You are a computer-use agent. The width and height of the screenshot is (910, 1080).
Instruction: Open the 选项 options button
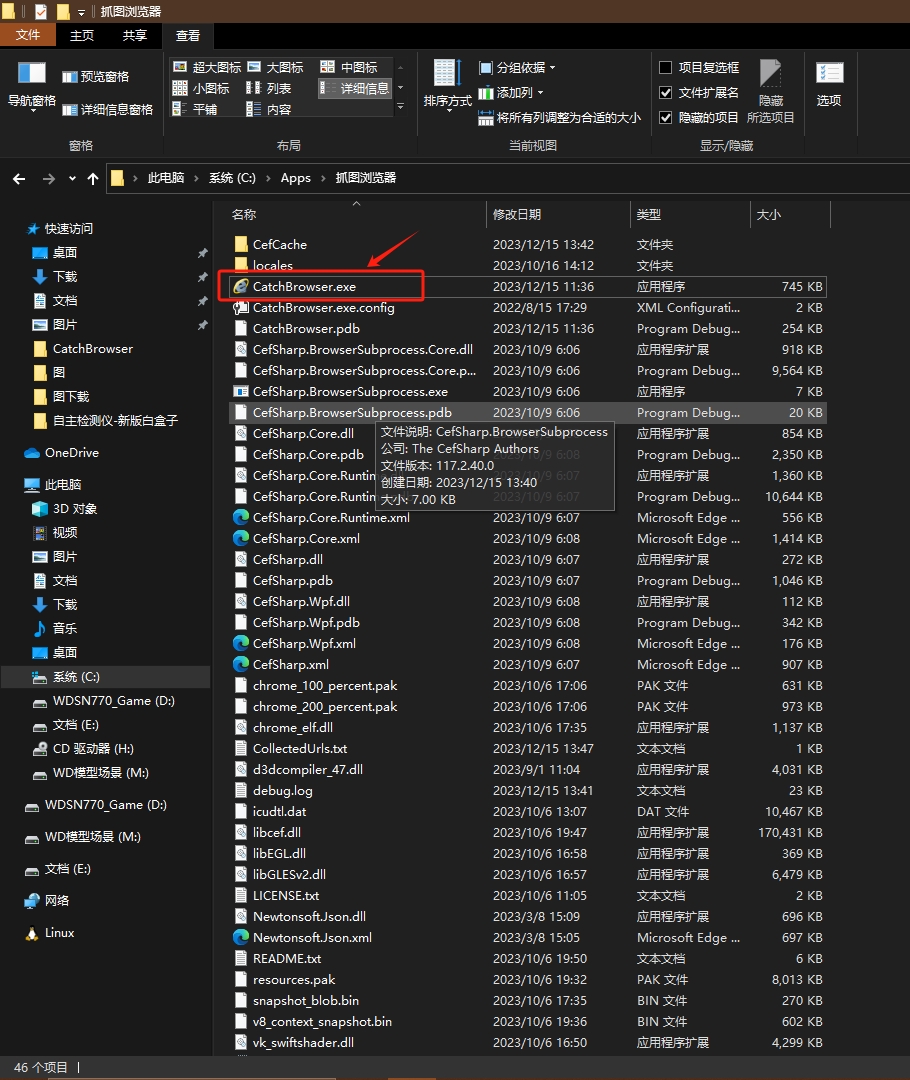pyautogui.click(x=829, y=84)
